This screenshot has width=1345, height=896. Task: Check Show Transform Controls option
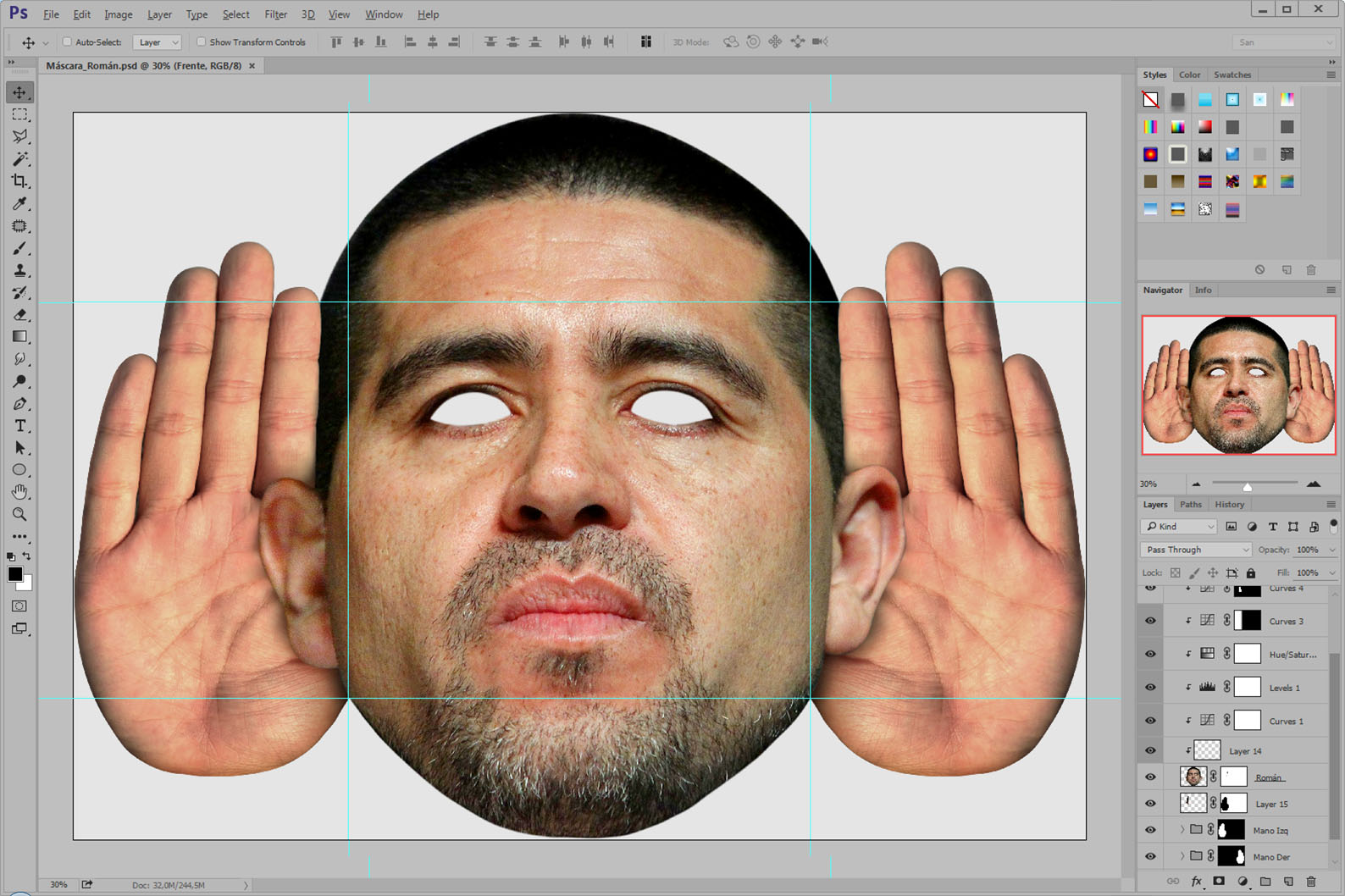(201, 41)
